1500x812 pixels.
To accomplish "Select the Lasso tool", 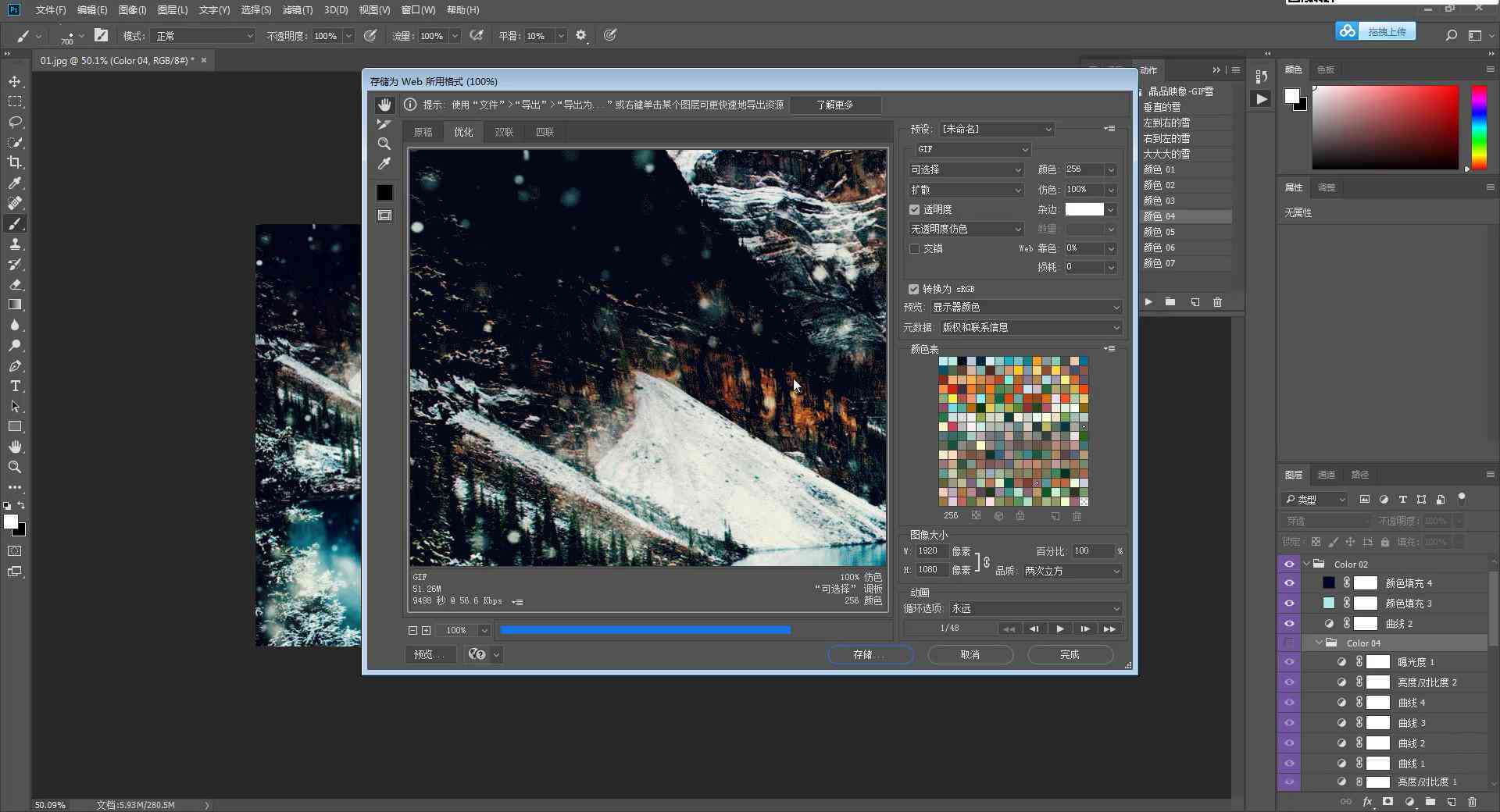I will [15, 122].
